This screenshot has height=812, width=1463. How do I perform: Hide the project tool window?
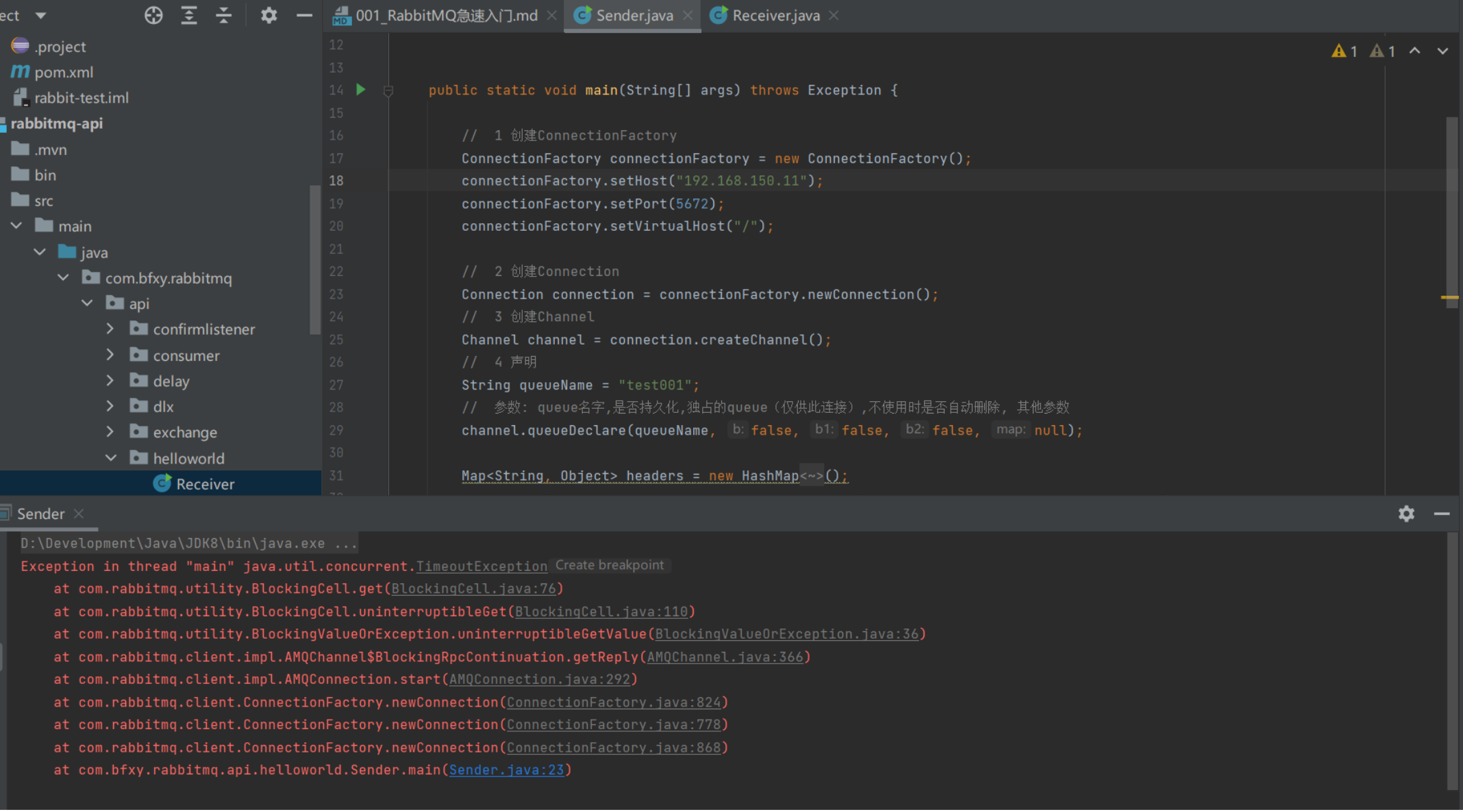304,15
